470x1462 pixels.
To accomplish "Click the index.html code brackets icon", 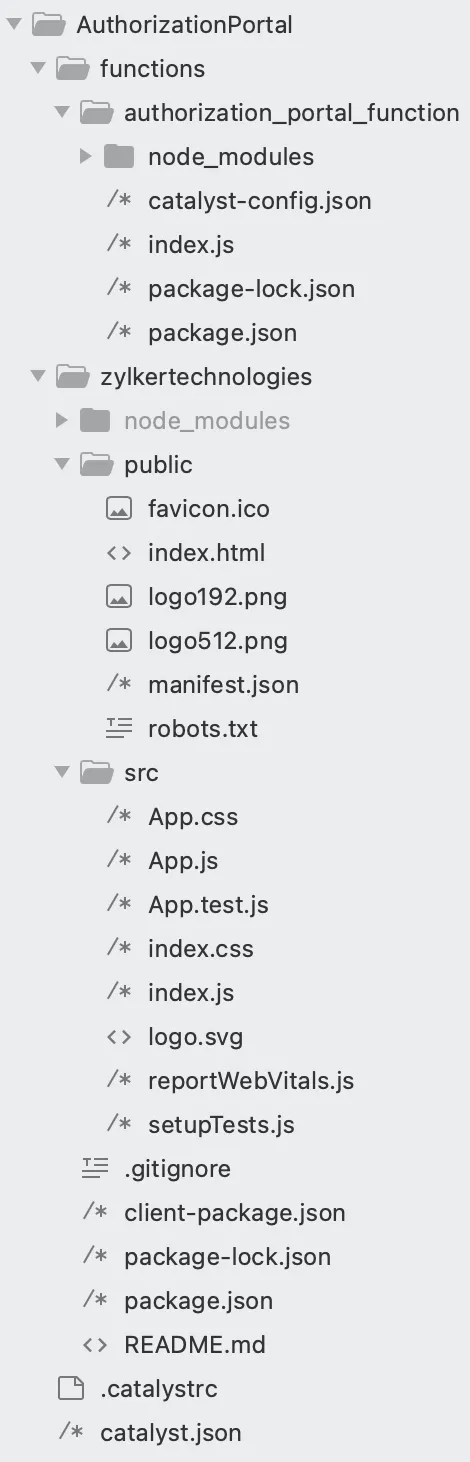I will click(119, 553).
